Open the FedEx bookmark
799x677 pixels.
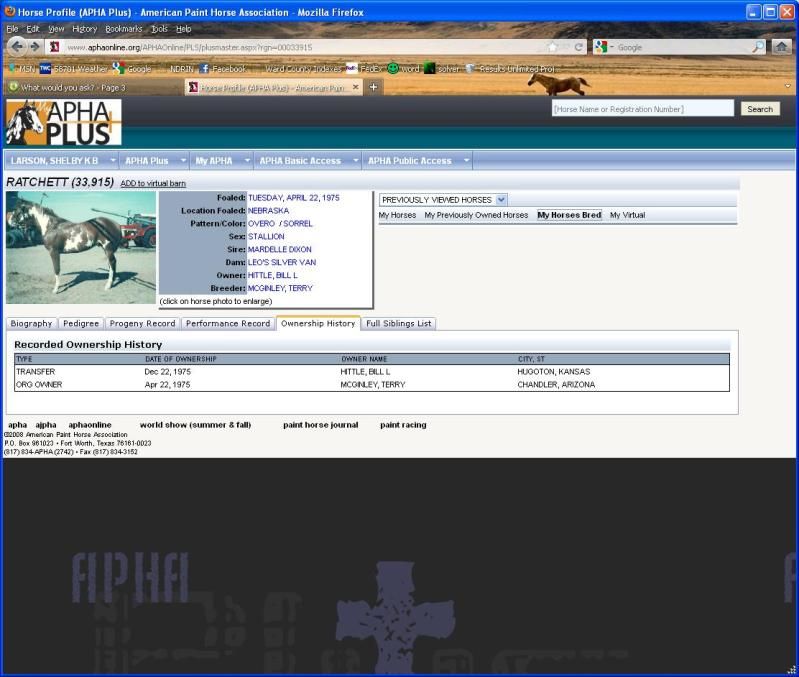click(x=365, y=68)
